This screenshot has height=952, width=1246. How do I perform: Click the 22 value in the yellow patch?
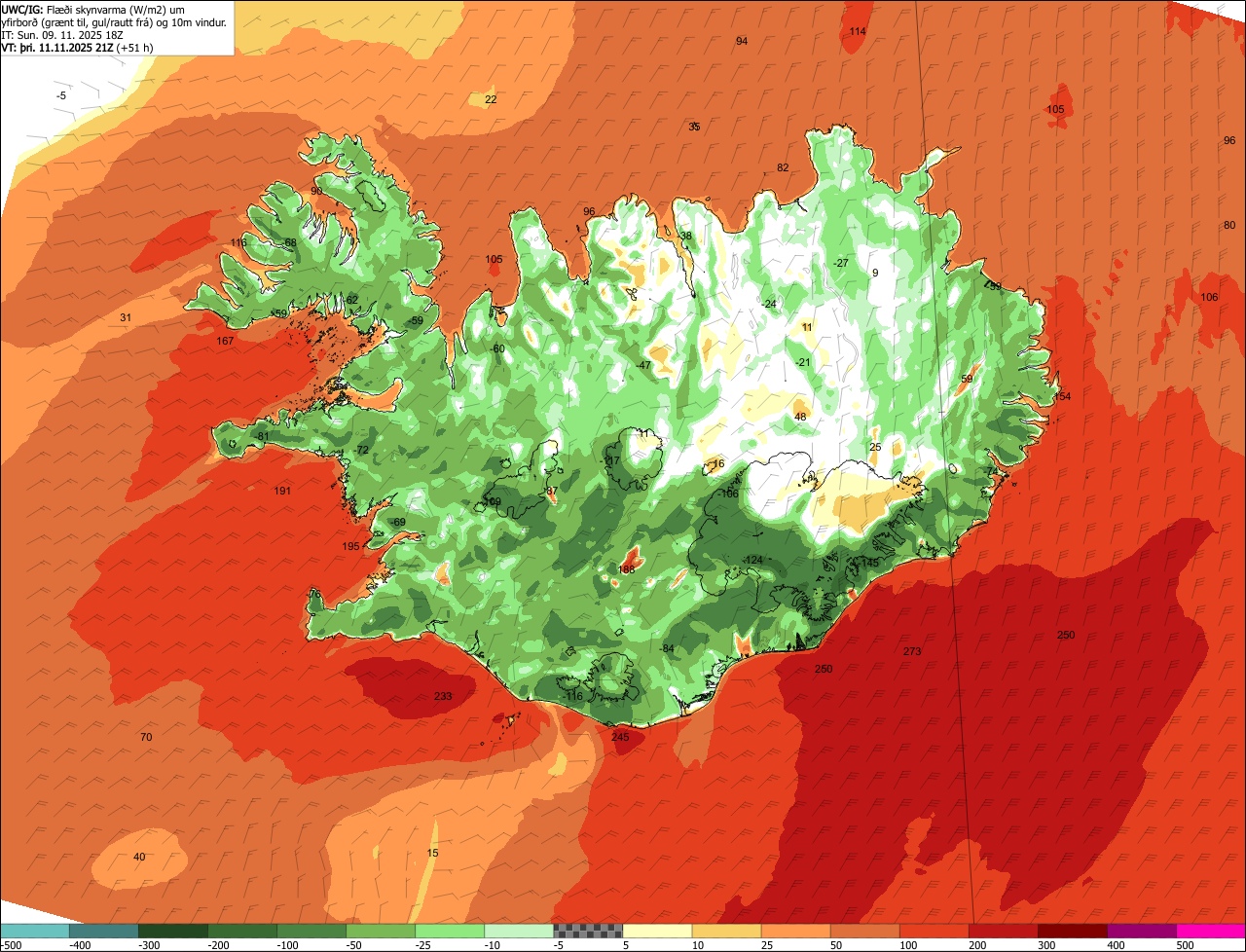(491, 99)
